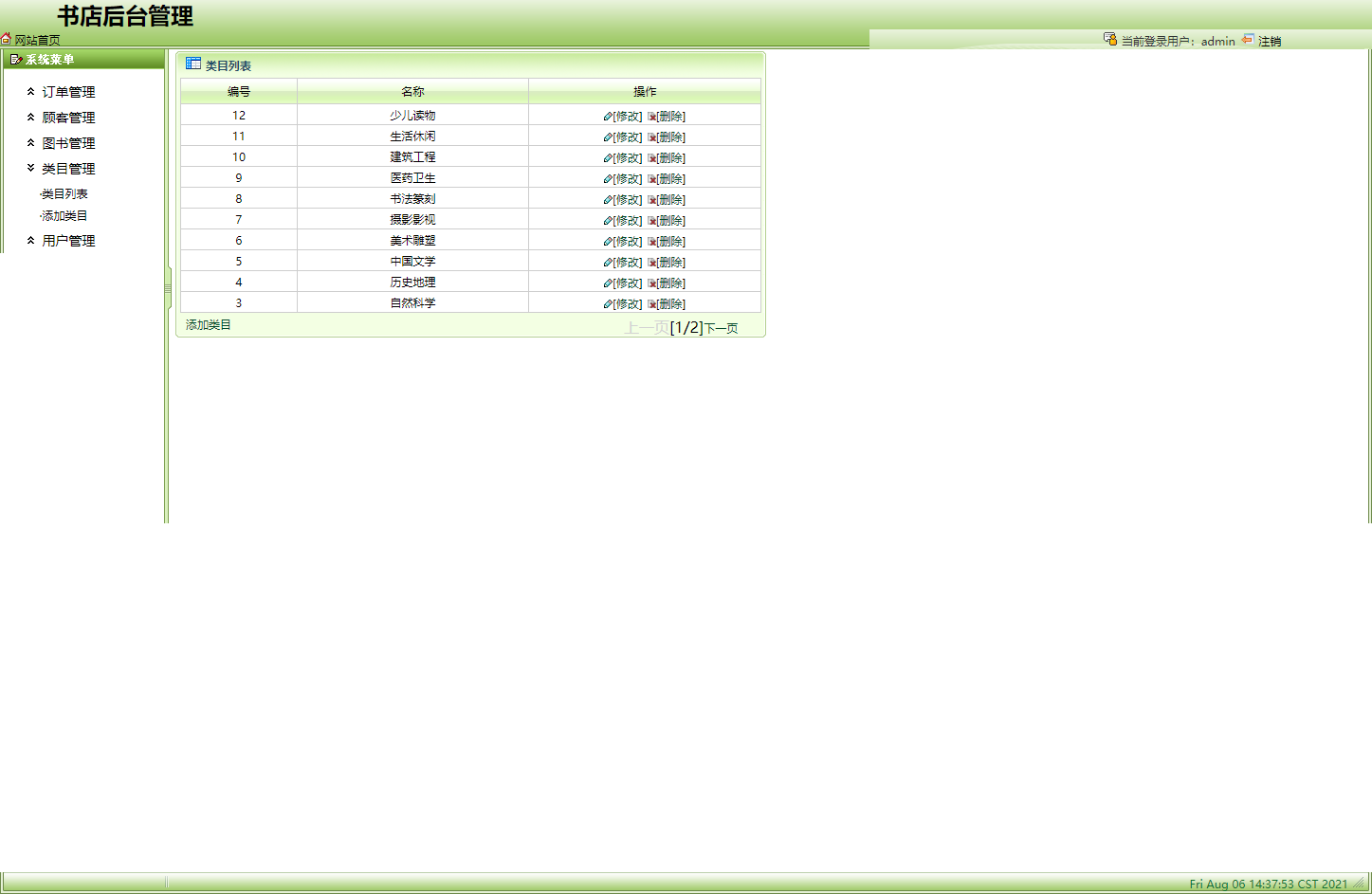Open the 订单管理 menu section

(x=68, y=92)
